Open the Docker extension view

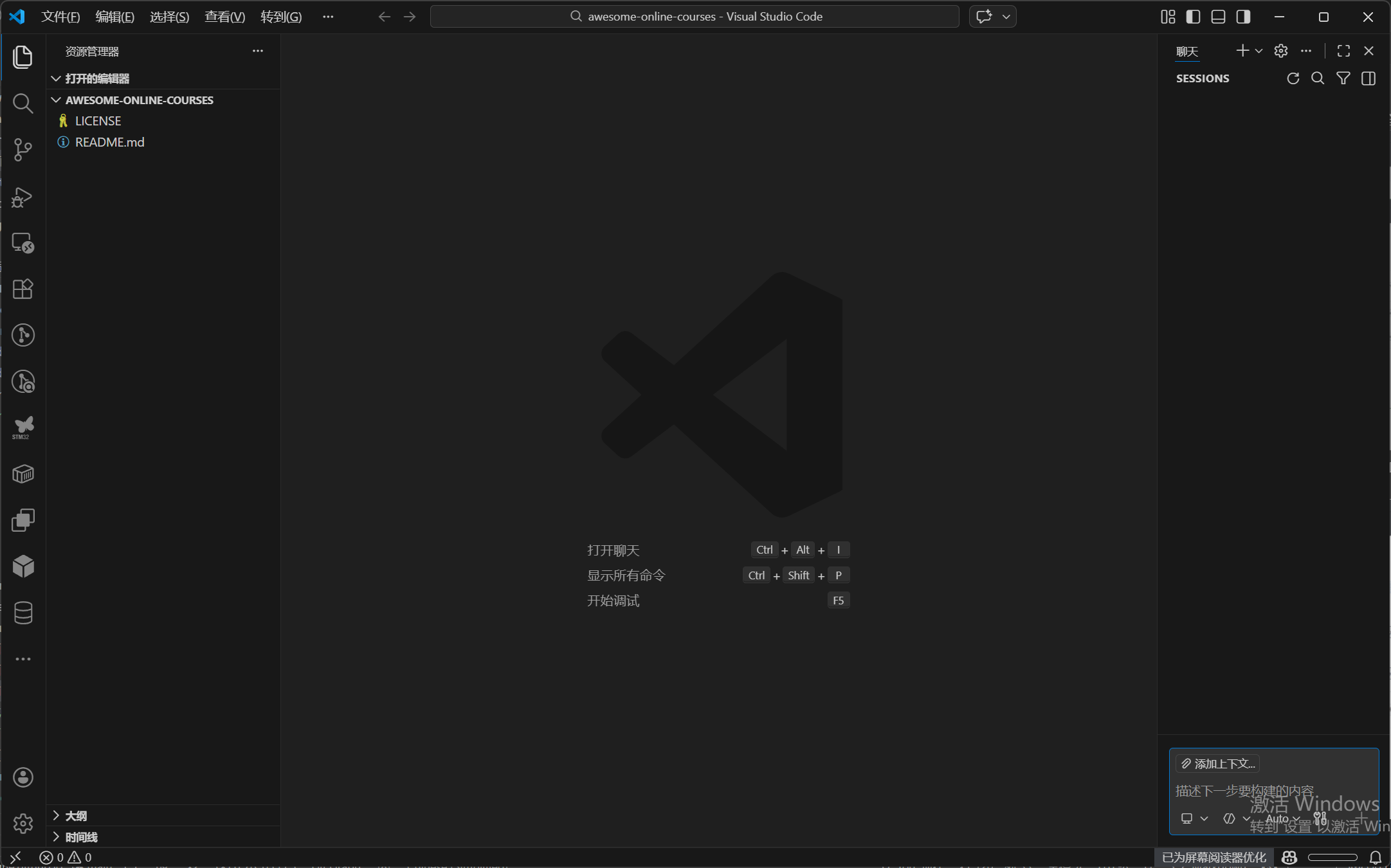[x=23, y=474]
